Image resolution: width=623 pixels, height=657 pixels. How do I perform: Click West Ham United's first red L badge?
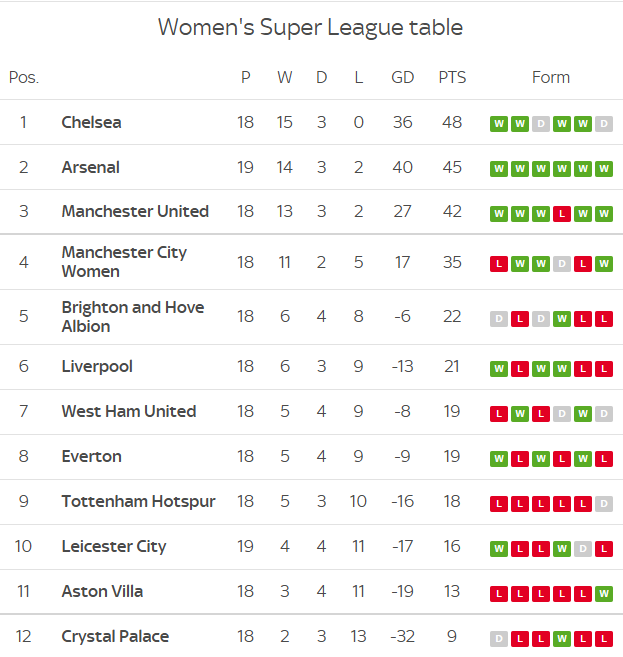pos(499,414)
